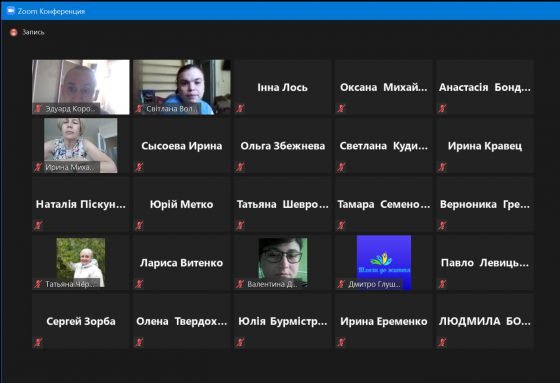Image resolution: width=560 pixels, height=383 pixels.
Task: Click muted mic icon on Інна Лось tile
Action: (240, 108)
